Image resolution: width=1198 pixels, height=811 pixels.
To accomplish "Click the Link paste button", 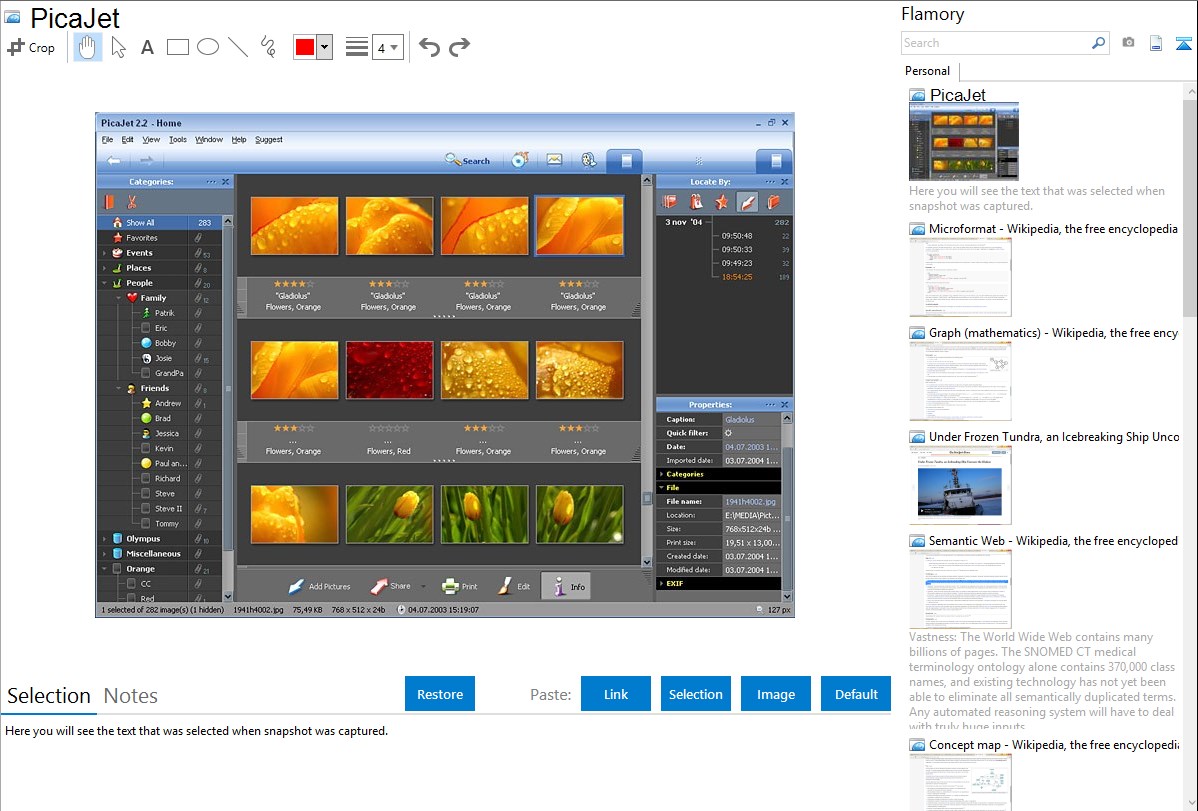I will point(616,694).
